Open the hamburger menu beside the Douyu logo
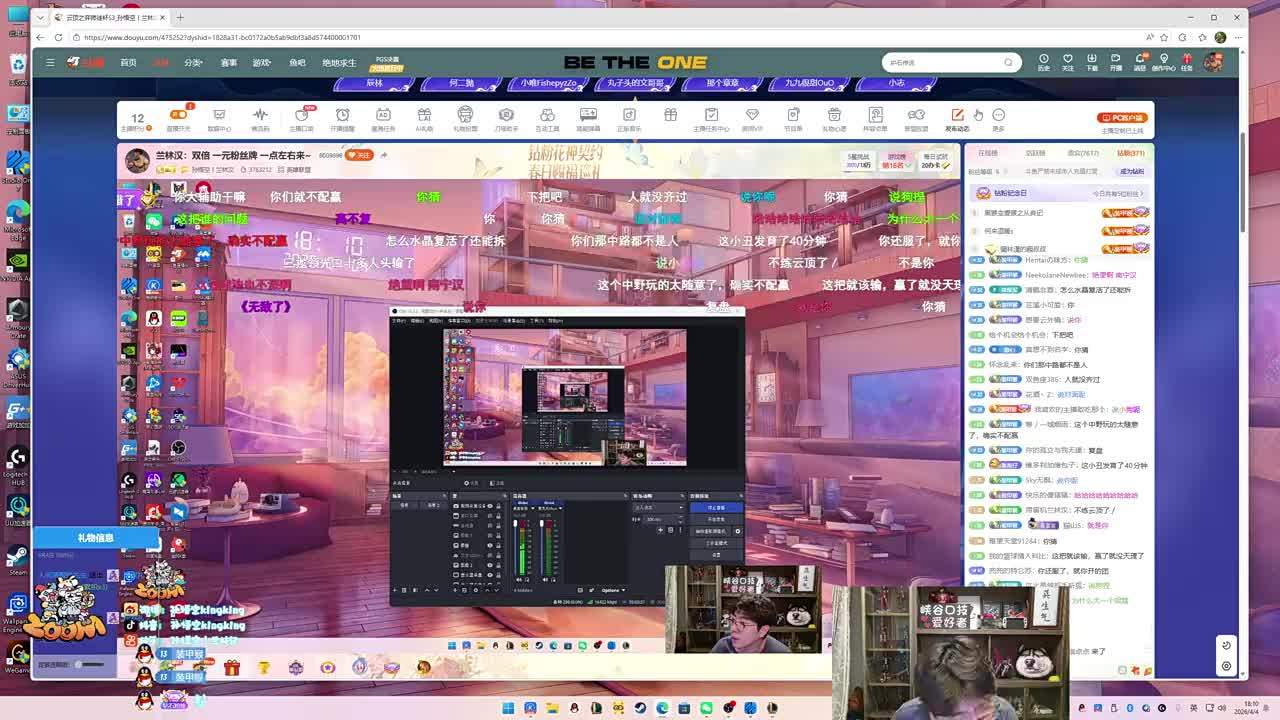1280x720 pixels. (50, 62)
